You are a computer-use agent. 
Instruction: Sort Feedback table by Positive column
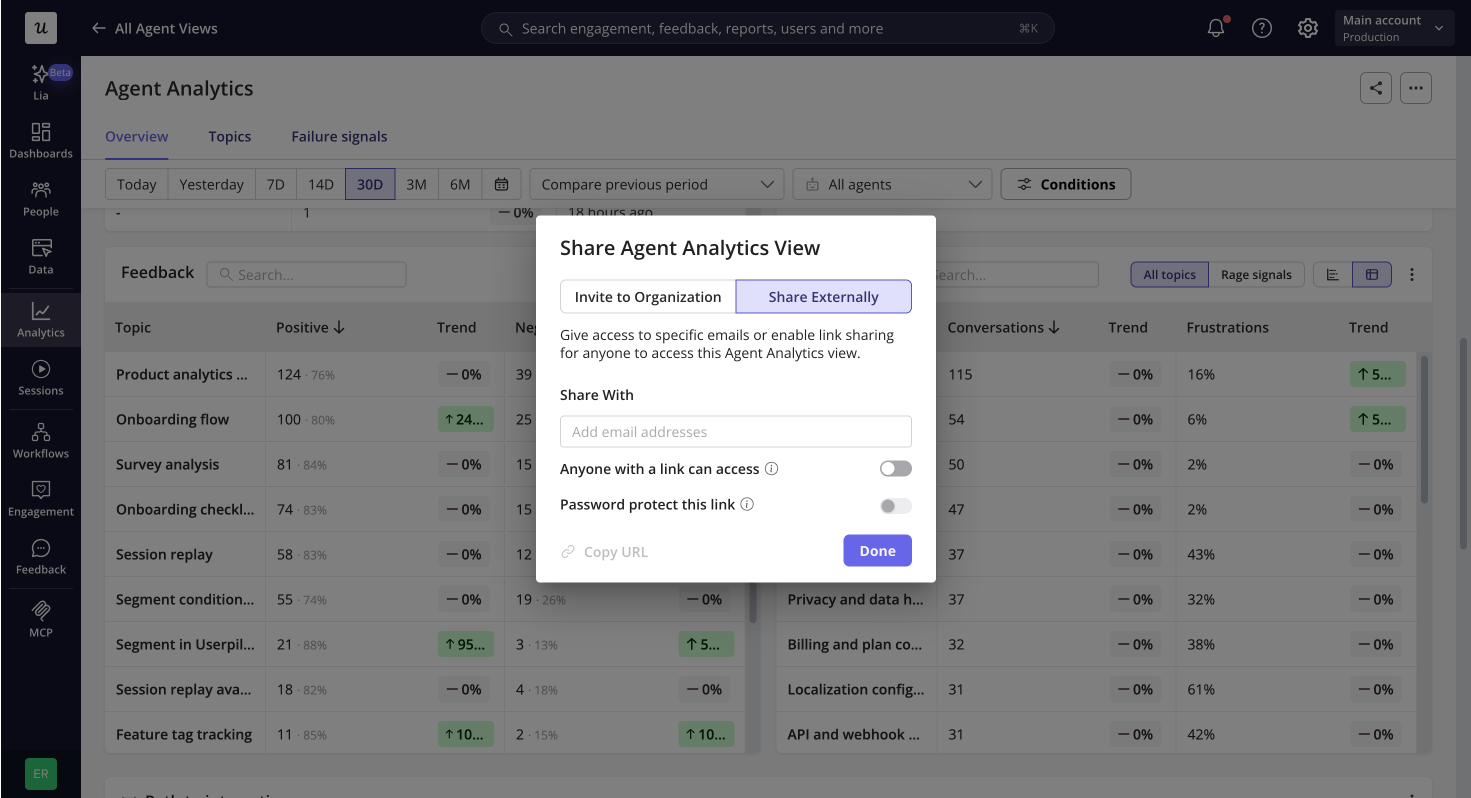coord(310,327)
